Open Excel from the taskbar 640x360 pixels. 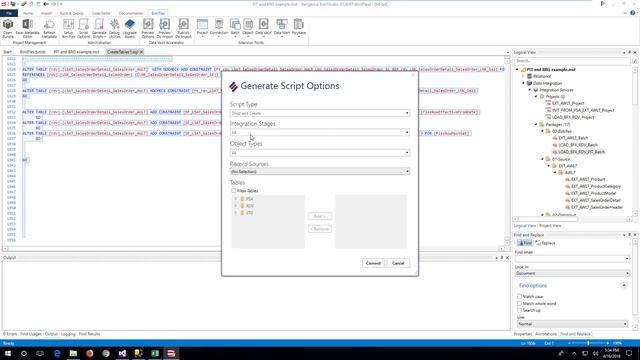pos(155,353)
